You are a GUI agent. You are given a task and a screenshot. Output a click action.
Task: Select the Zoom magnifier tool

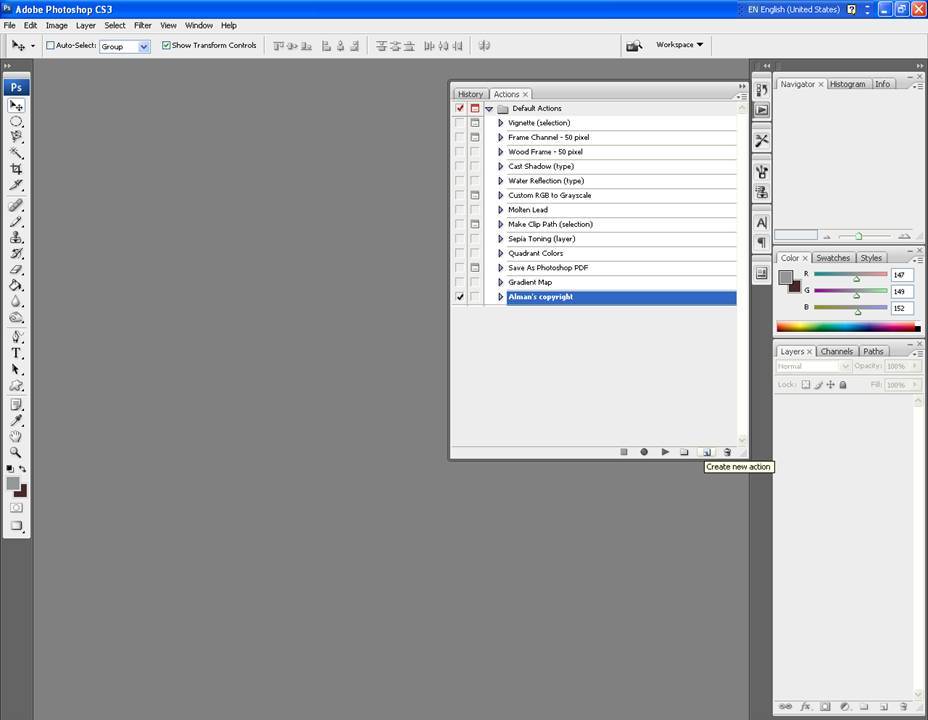16,453
